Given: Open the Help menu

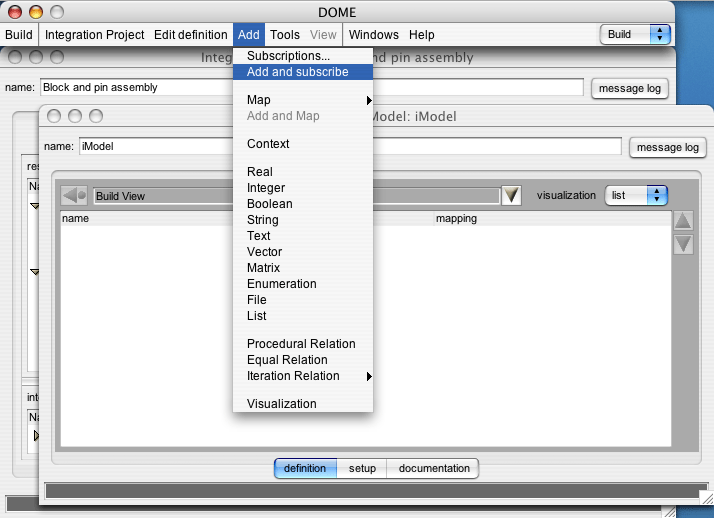Looking at the screenshot, I should tap(421, 35).
